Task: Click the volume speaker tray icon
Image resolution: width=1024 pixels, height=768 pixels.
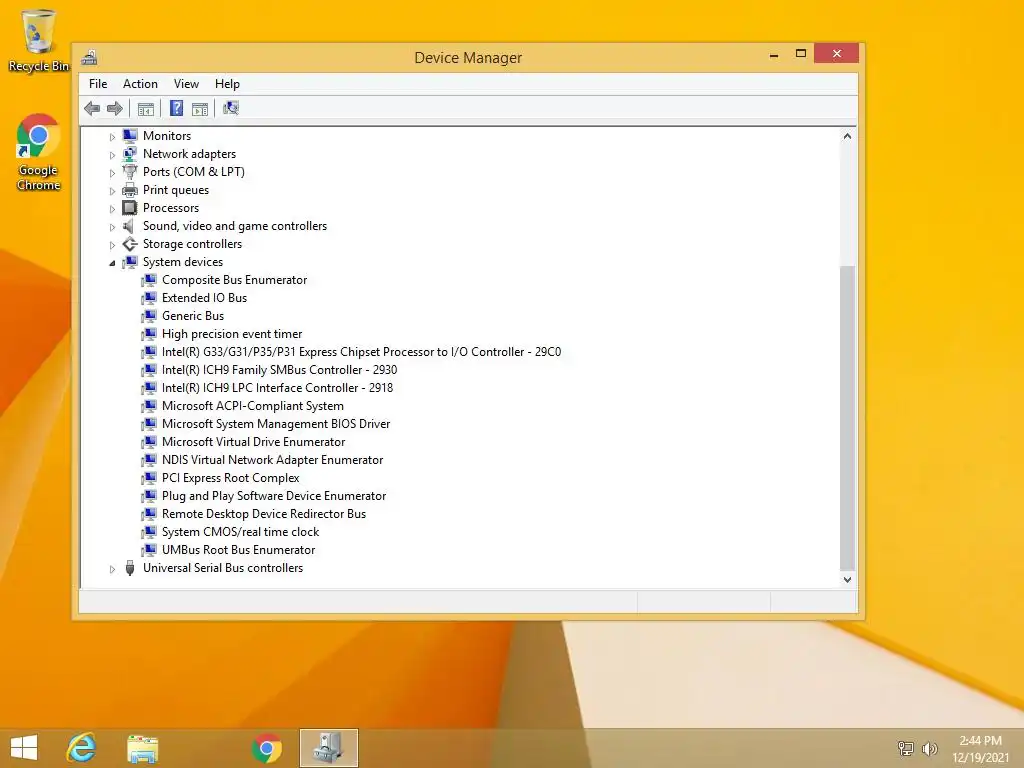Action: (929, 749)
